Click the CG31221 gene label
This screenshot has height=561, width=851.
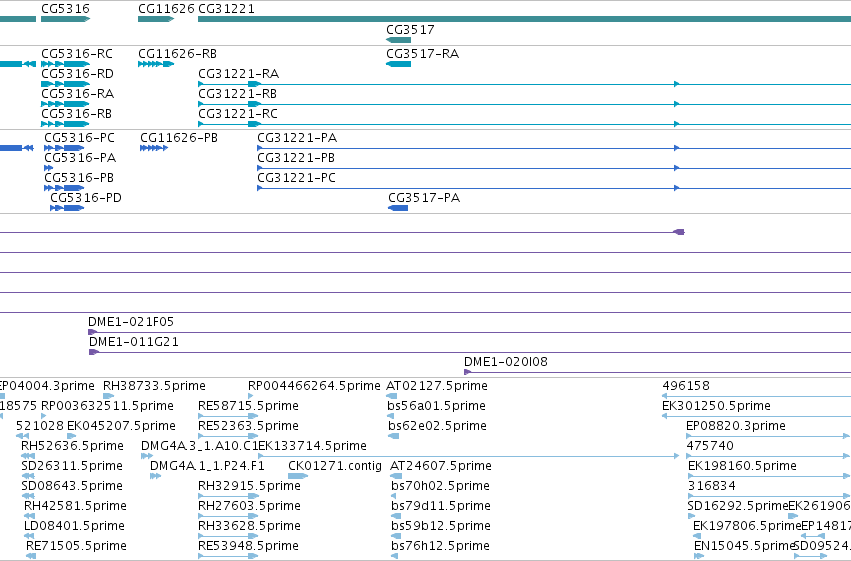point(226,9)
